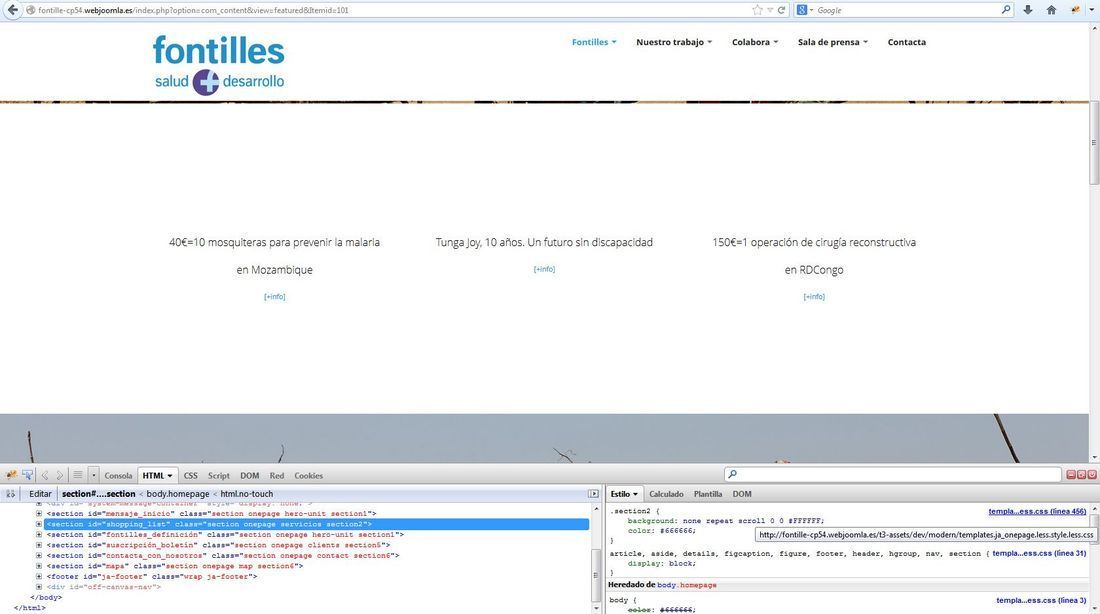Expand off-canvas-nav div node

point(39,587)
